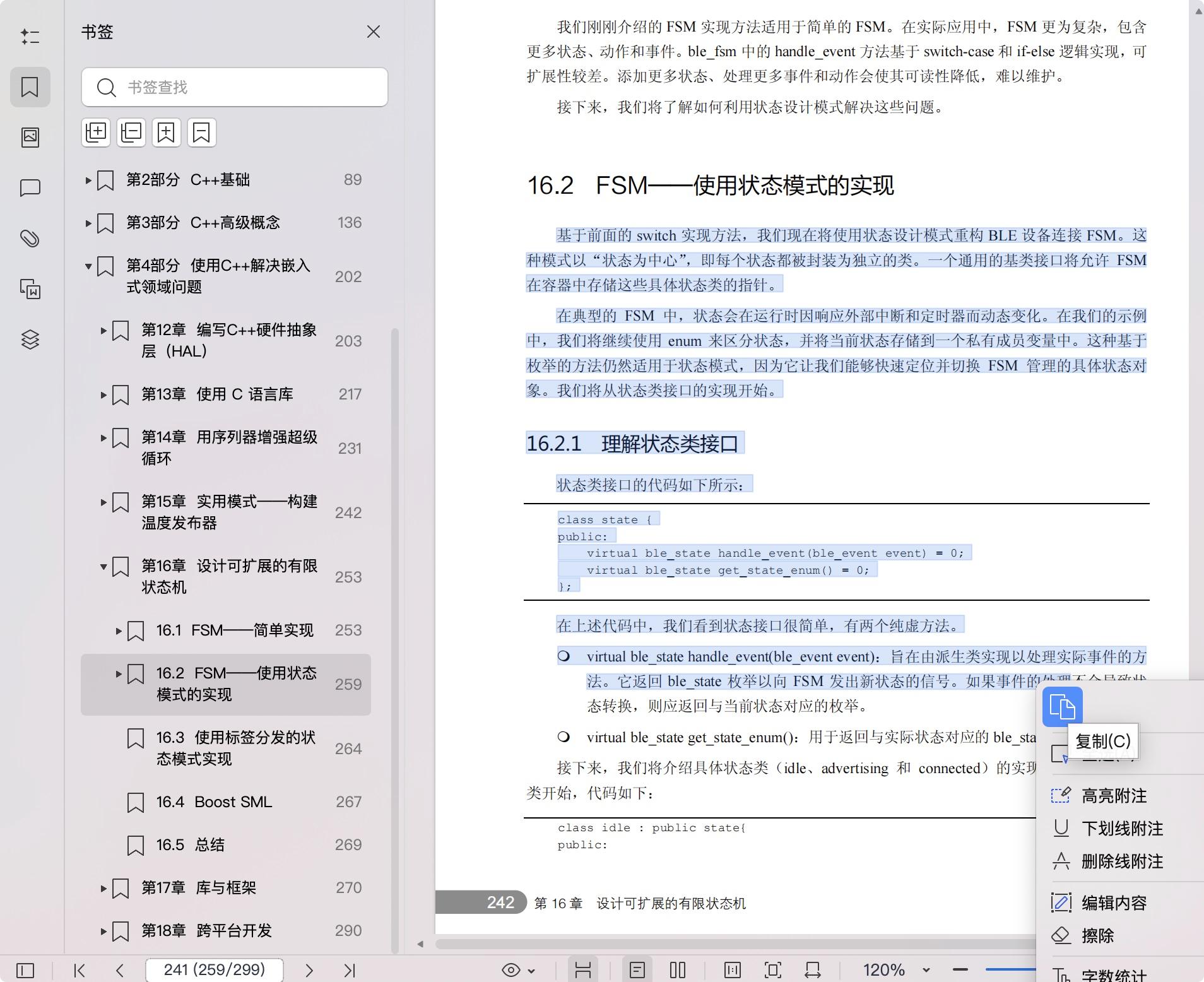Expand 第2部分 C++基础 bookmark
Screen dimensions: 1204x982
[x=88, y=180]
